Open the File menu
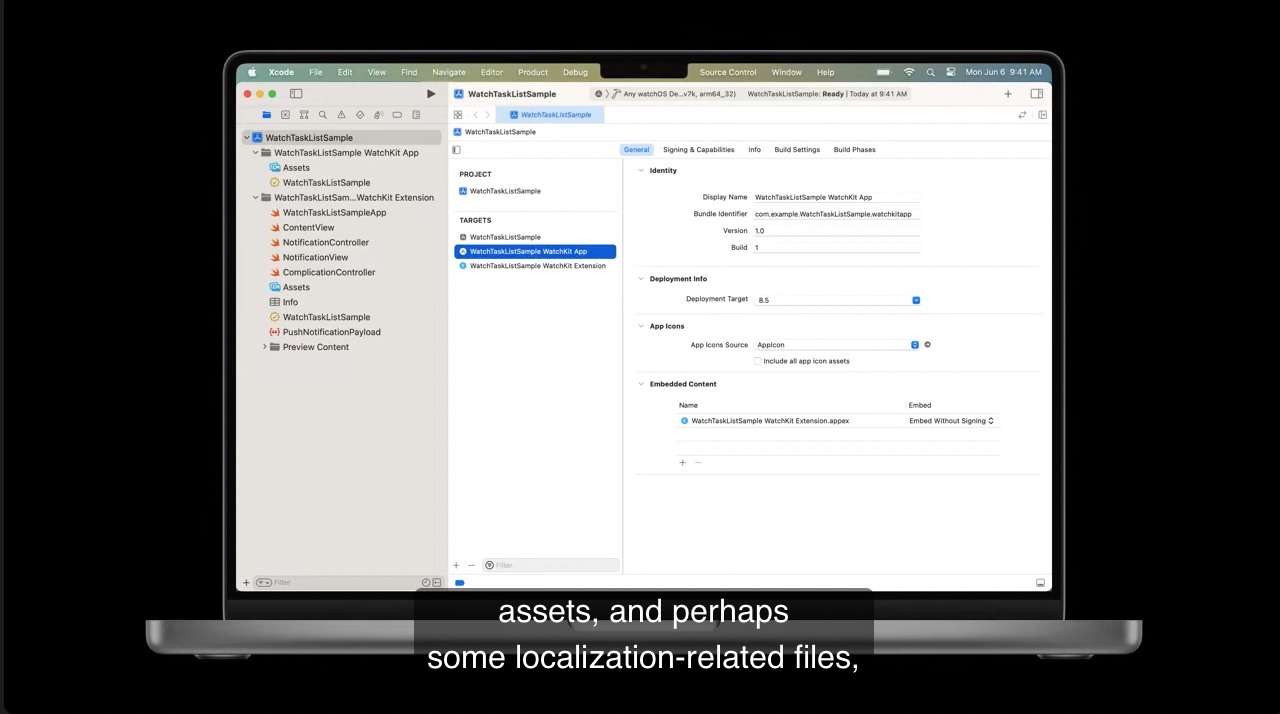The width and height of the screenshot is (1280, 714). (316, 72)
